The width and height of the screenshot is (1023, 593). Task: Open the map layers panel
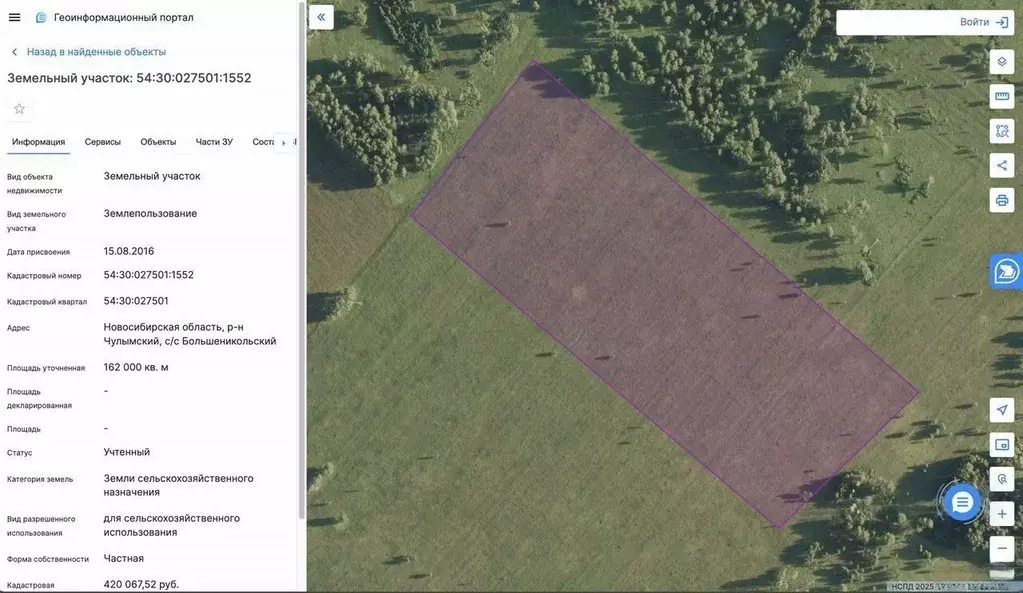click(x=1001, y=62)
